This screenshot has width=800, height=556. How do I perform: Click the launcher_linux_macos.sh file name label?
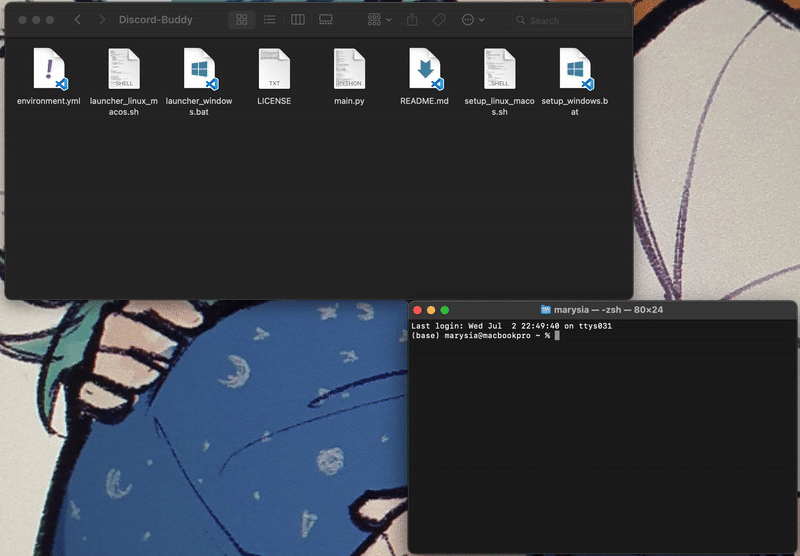point(124,106)
